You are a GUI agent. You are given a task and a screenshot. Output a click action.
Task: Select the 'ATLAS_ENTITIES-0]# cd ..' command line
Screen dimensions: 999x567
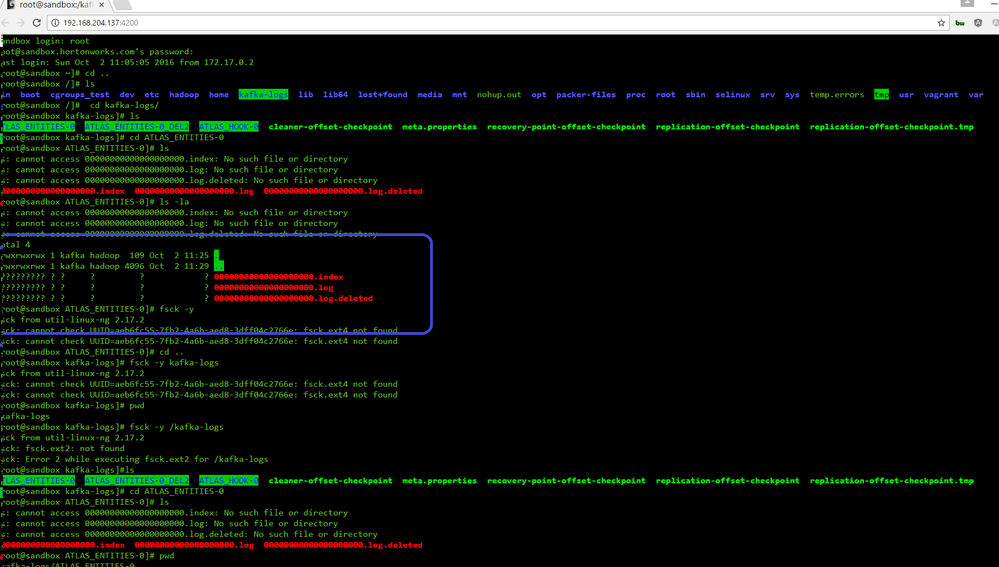click(x=92, y=352)
